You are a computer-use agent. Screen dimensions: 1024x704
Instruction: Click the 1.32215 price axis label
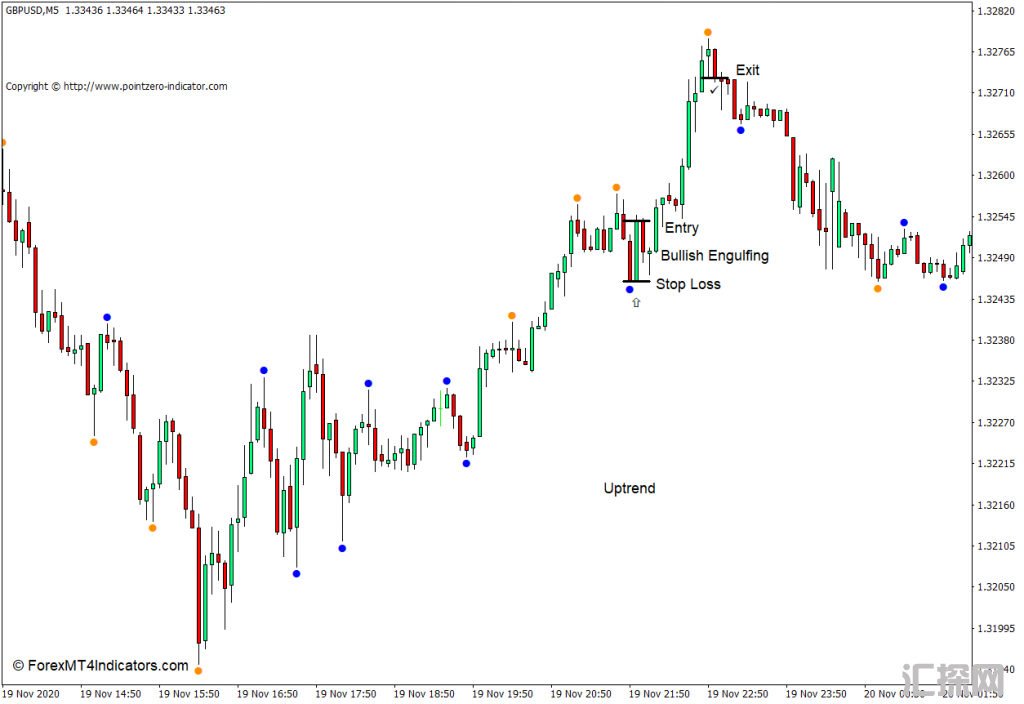[996, 464]
